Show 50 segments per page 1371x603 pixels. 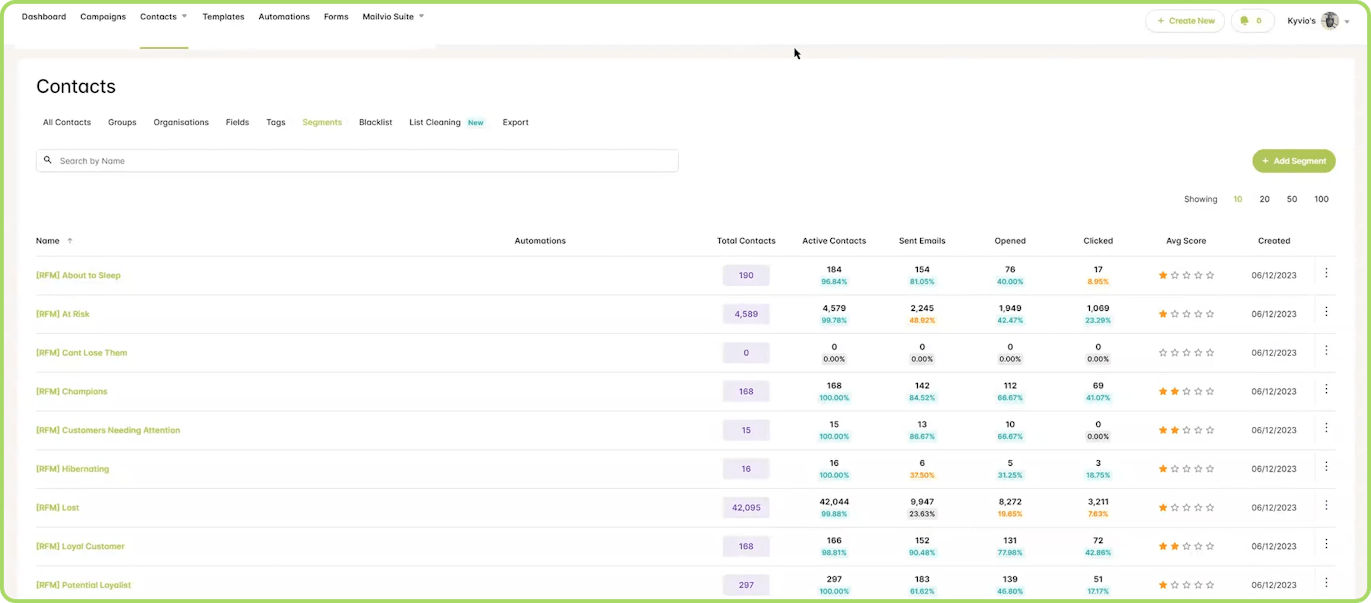tap(1292, 199)
